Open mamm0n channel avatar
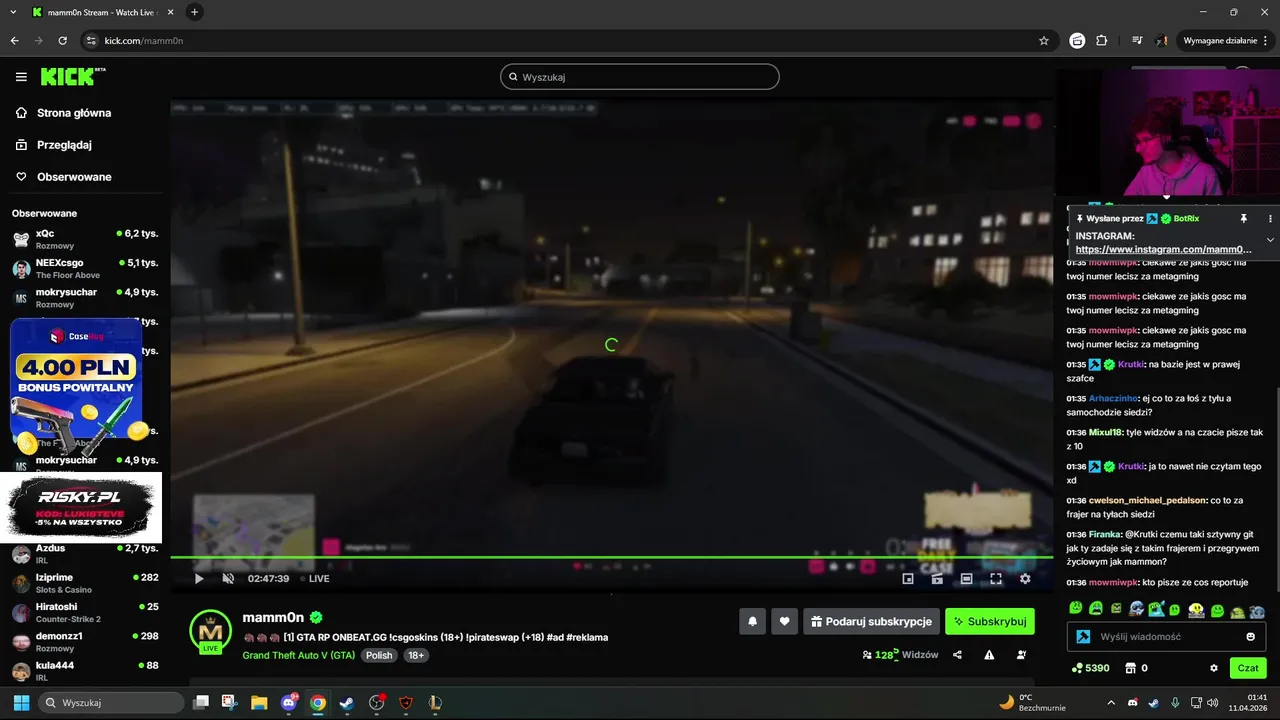 (x=211, y=630)
